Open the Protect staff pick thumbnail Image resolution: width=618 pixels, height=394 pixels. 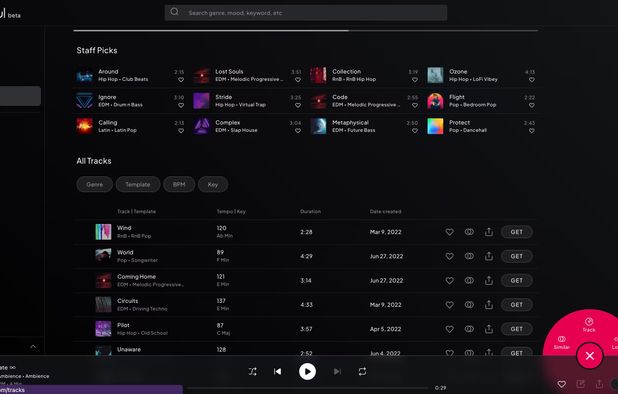(435, 126)
